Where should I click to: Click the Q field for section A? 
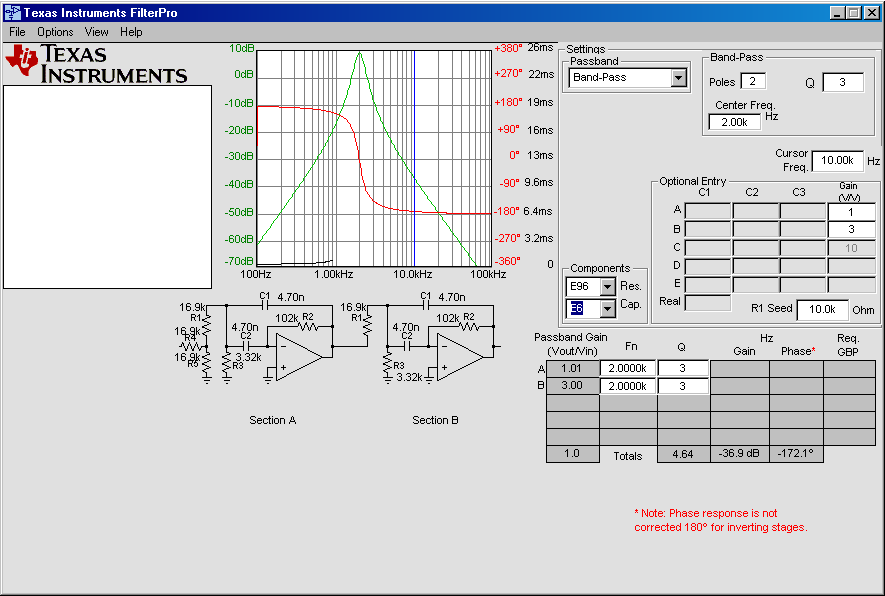683,368
